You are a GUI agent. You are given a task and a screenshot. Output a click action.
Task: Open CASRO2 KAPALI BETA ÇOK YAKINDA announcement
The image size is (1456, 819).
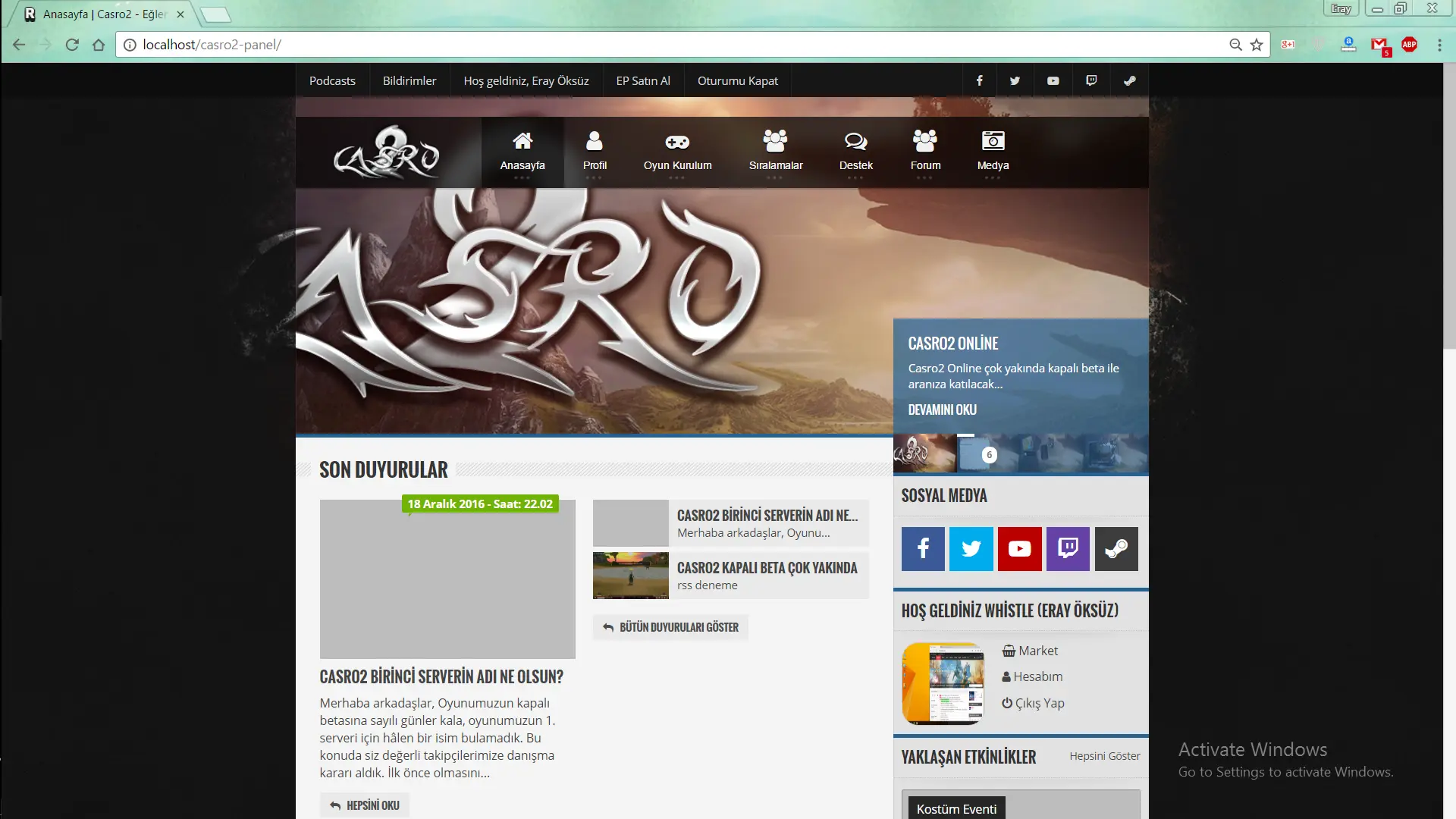point(767,568)
